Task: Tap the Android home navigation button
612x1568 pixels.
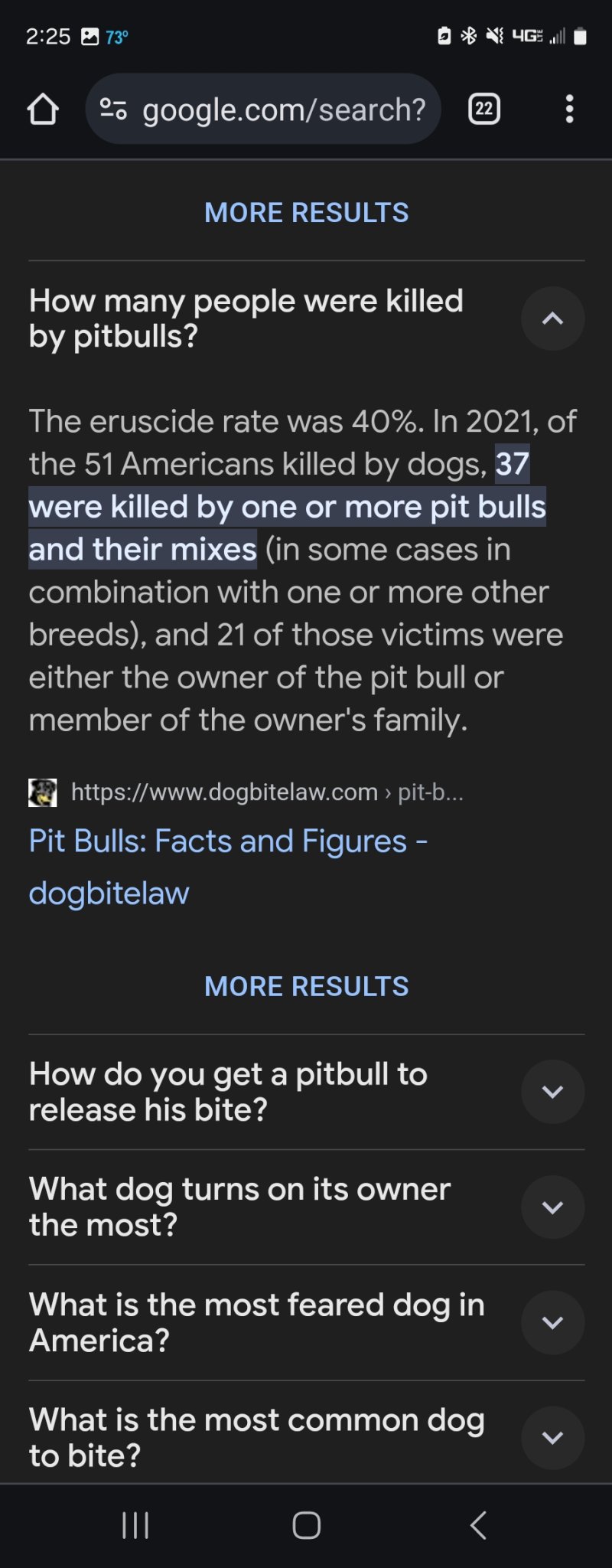Action: (306, 1525)
